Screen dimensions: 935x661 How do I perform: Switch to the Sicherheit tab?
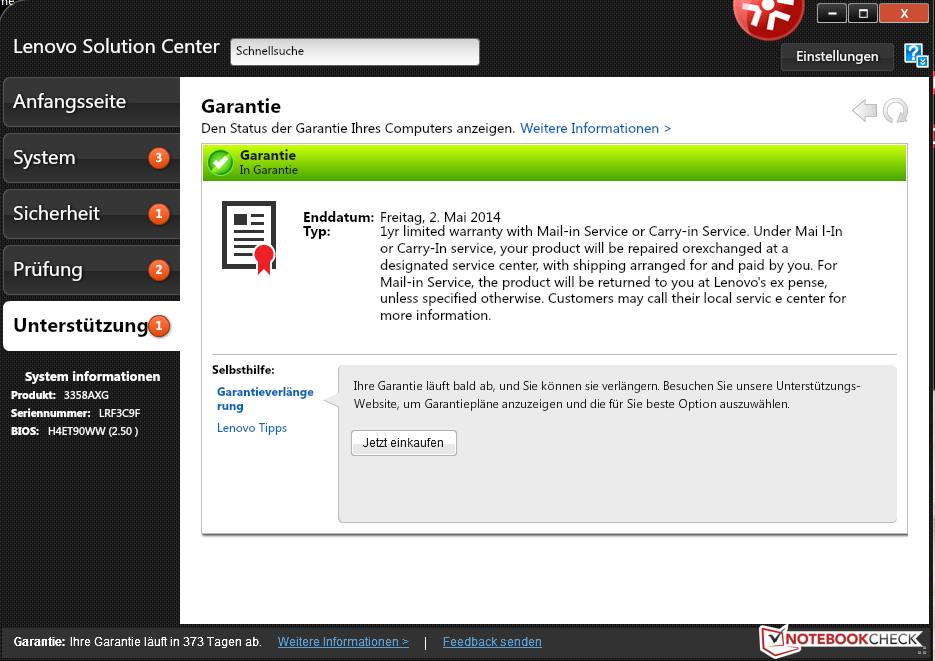91,213
